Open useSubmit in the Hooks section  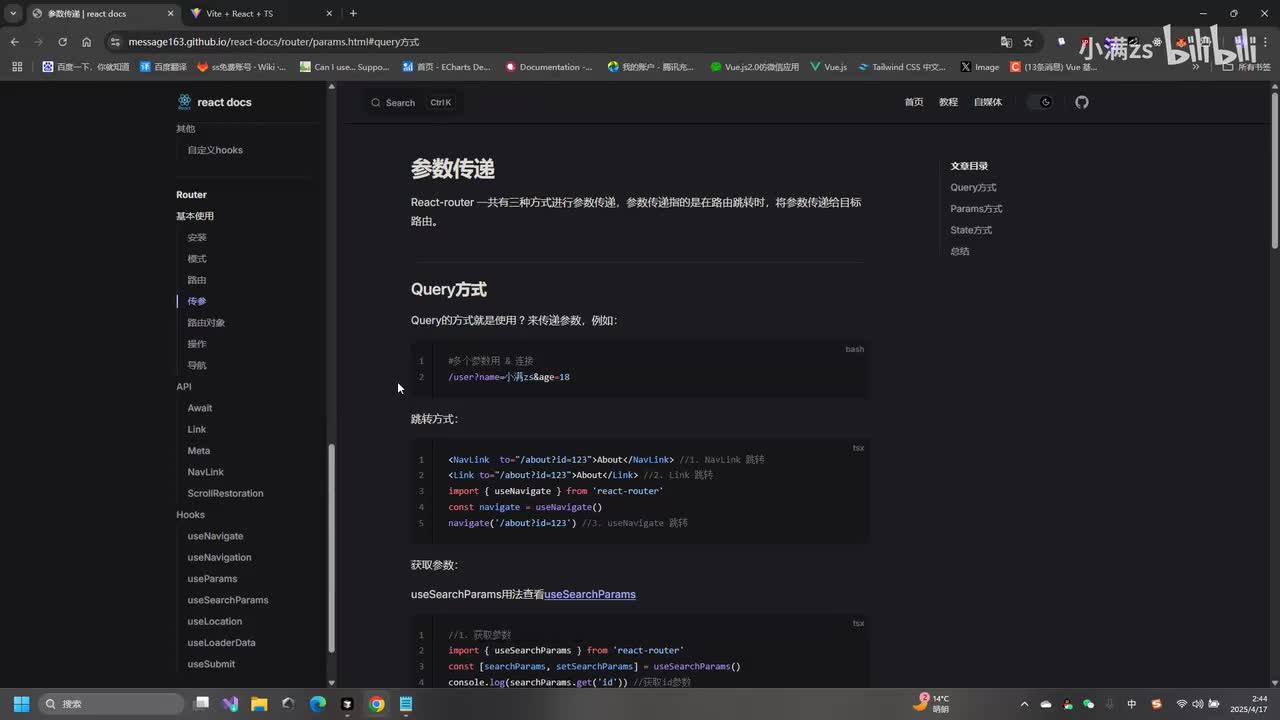[211, 664]
